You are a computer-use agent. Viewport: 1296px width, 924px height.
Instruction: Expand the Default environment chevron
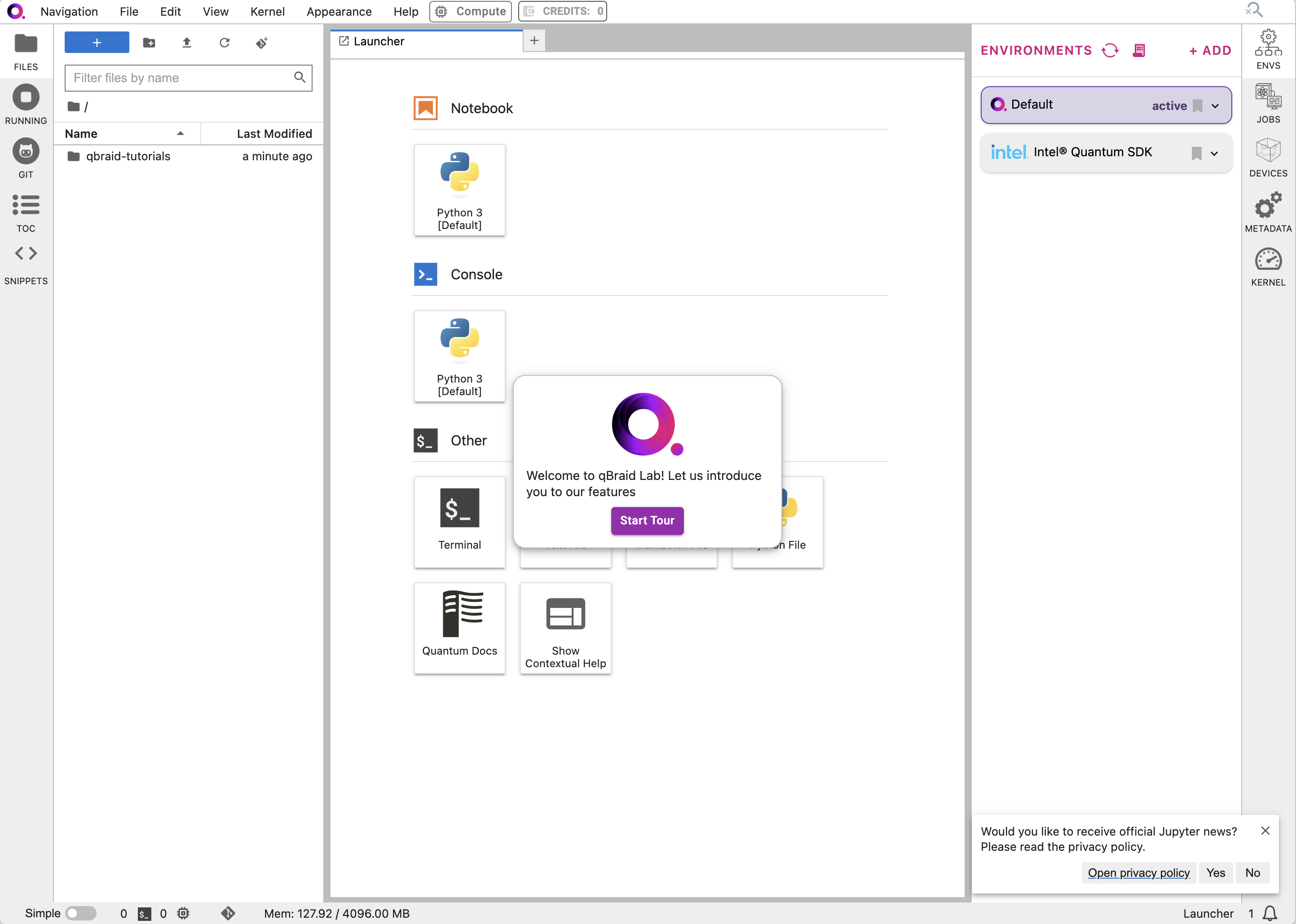click(x=1215, y=106)
